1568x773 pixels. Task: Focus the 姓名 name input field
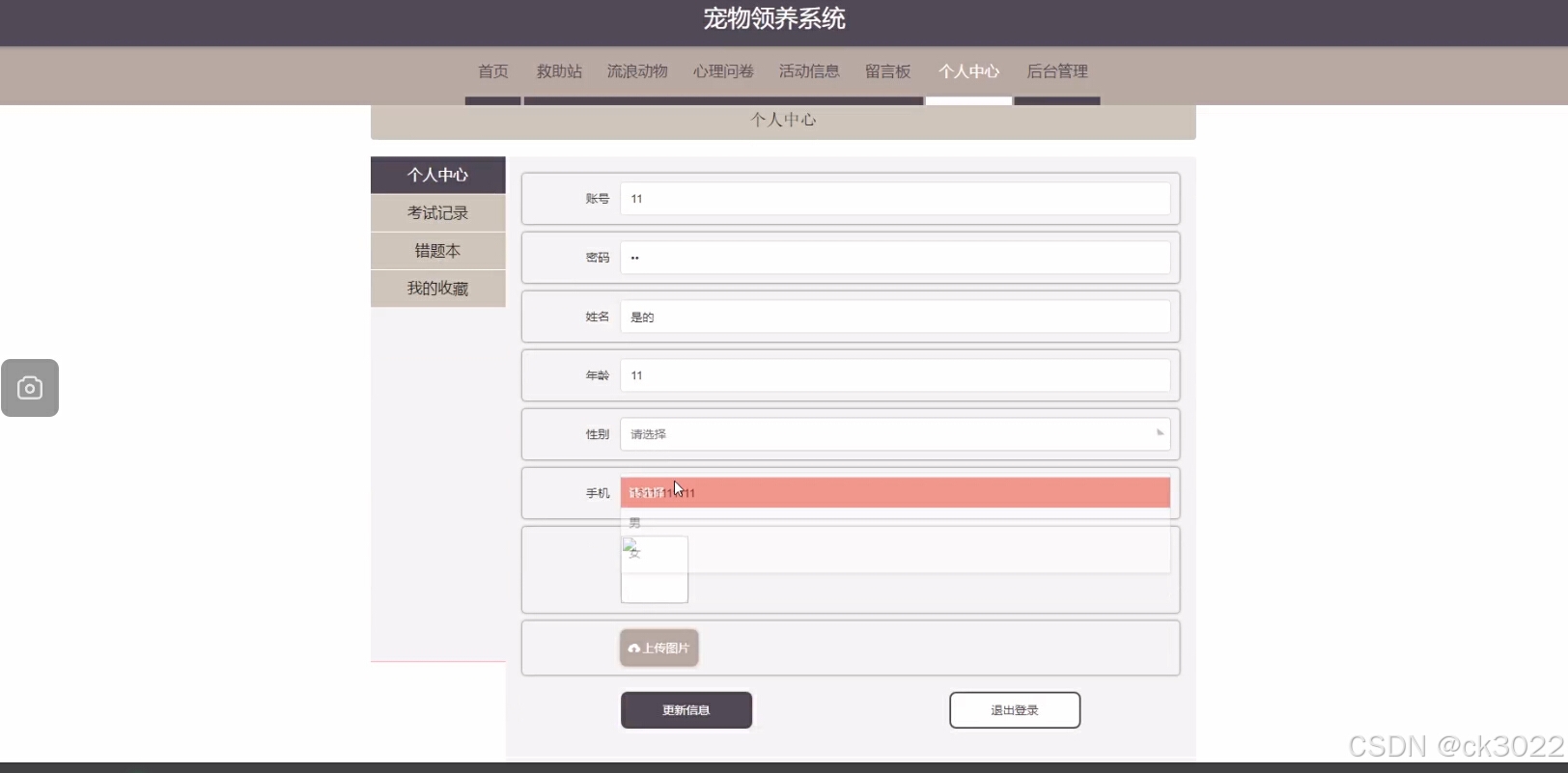pos(895,317)
